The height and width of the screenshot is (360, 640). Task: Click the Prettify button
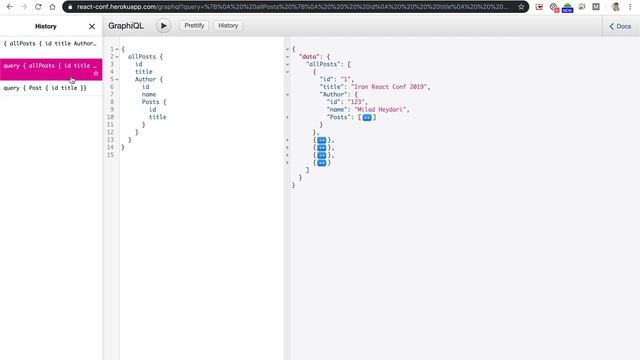click(194, 26)
